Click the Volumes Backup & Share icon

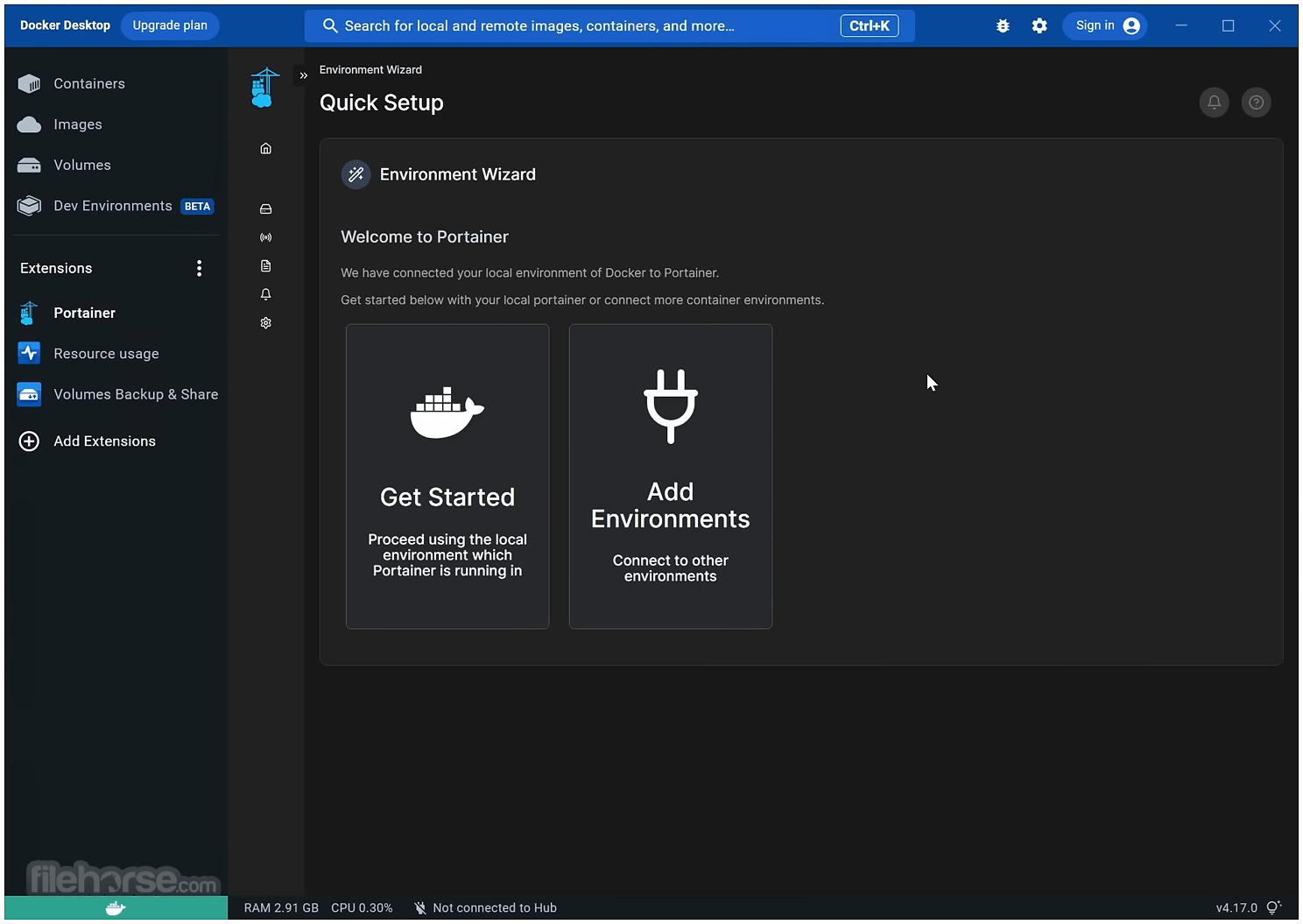[29, 394]
